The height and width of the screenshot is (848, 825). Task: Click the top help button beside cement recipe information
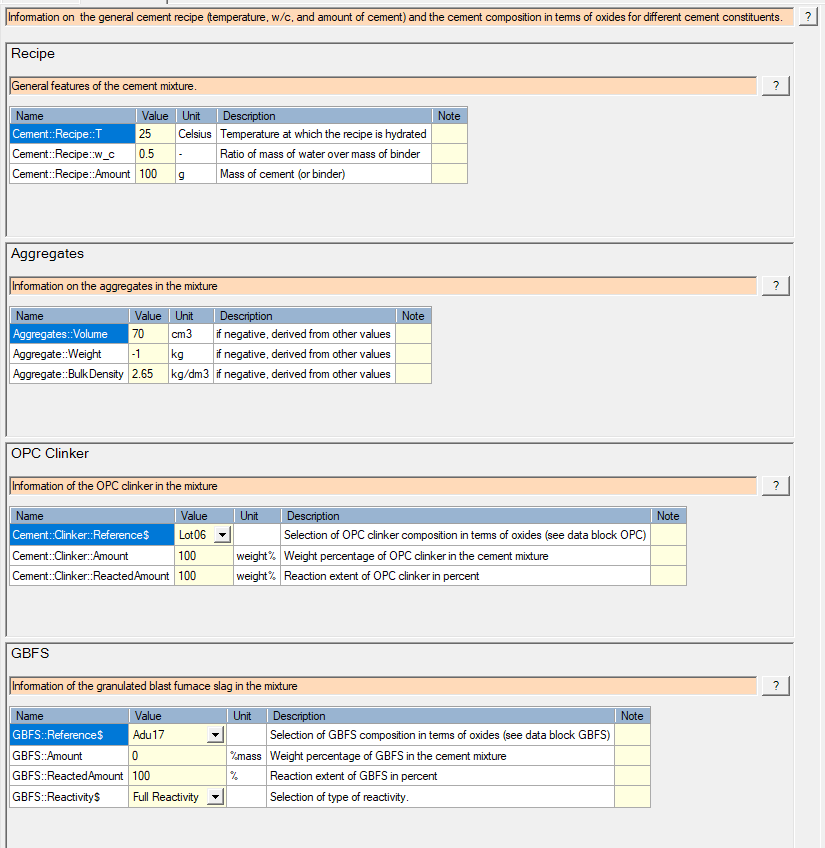pos(807,18)
